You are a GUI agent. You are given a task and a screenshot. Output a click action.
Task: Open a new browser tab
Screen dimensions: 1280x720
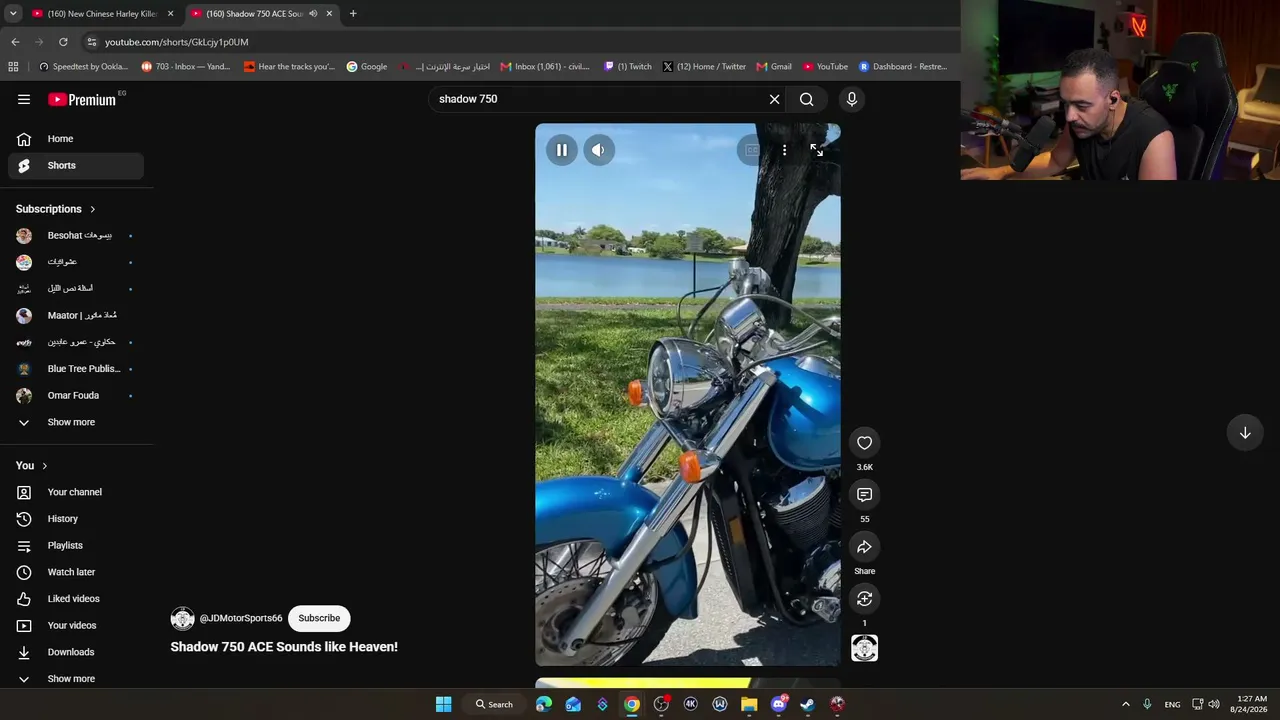(353, 14)
